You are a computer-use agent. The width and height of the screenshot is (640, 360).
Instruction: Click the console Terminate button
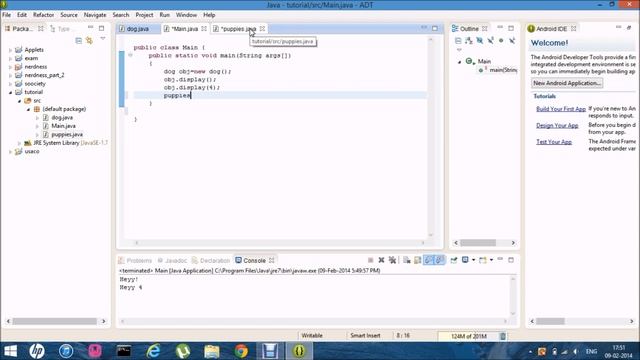tap(371, 260)
